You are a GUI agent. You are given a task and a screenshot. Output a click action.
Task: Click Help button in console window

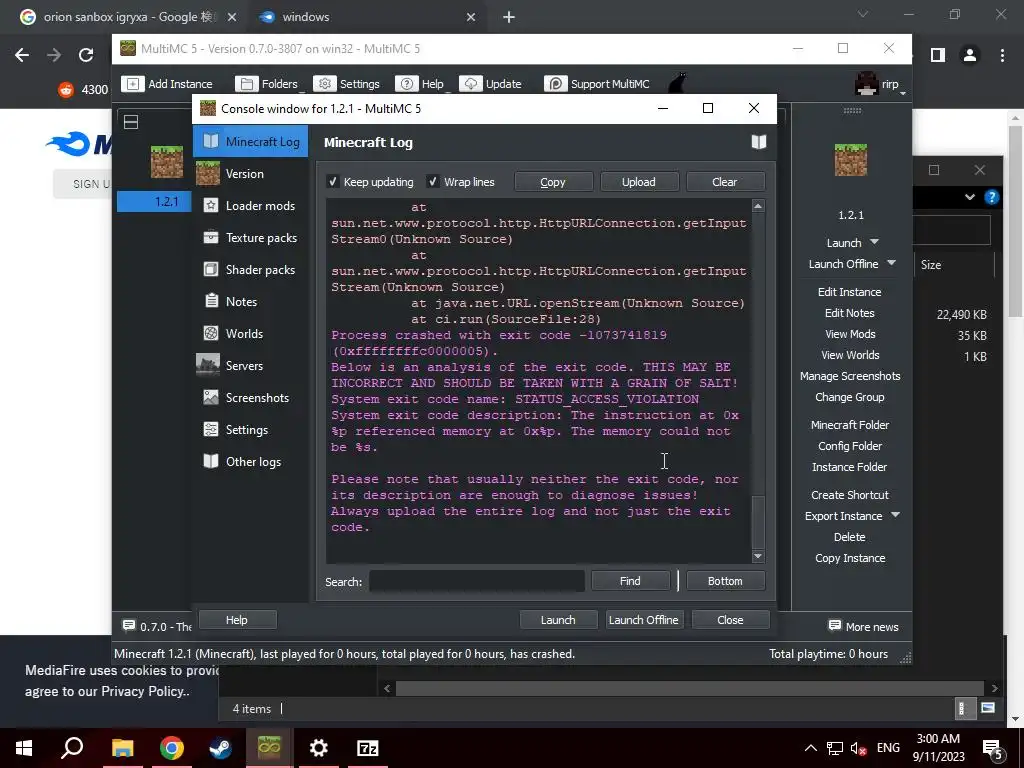[237, 619]
